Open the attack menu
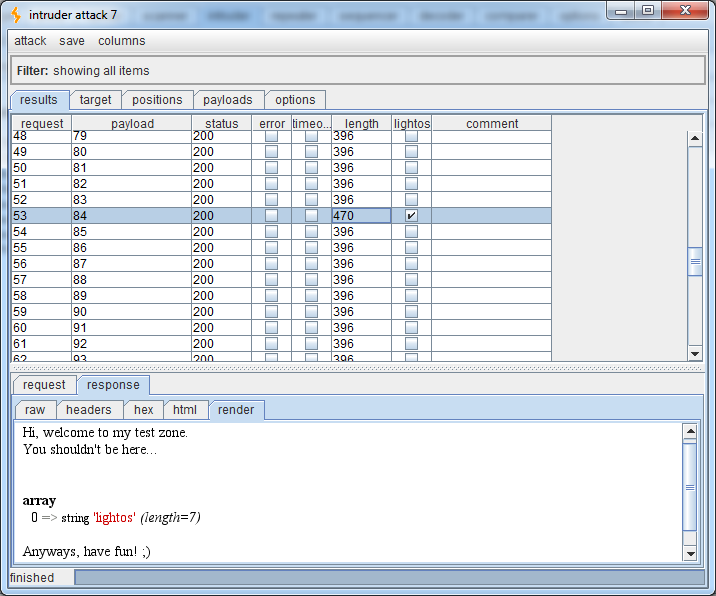Image resolution: width=716 pixels, height=596 pixels. point(30,41)
